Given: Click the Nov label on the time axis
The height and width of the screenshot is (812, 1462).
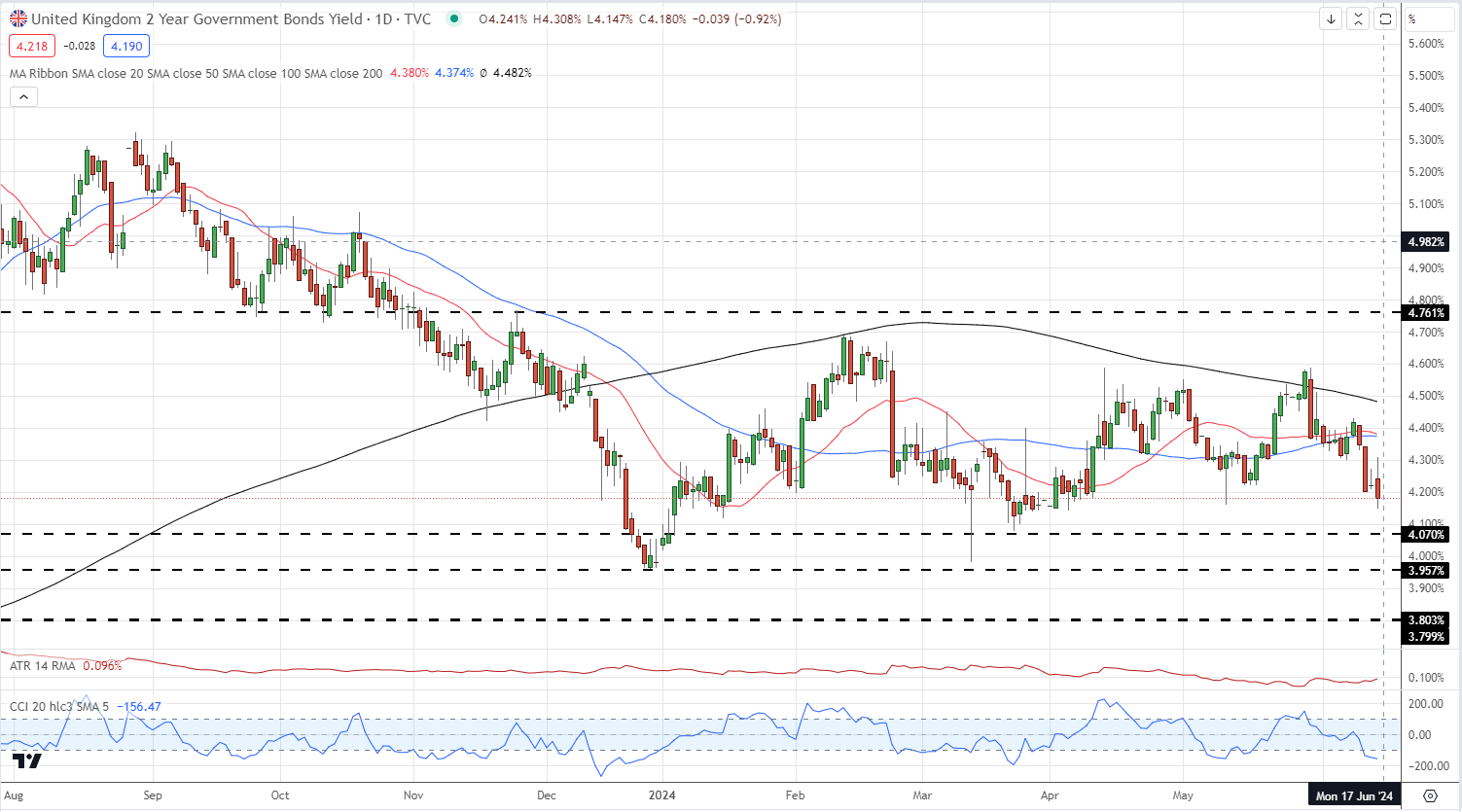Looking at the screenshot, I should [413, 794].
